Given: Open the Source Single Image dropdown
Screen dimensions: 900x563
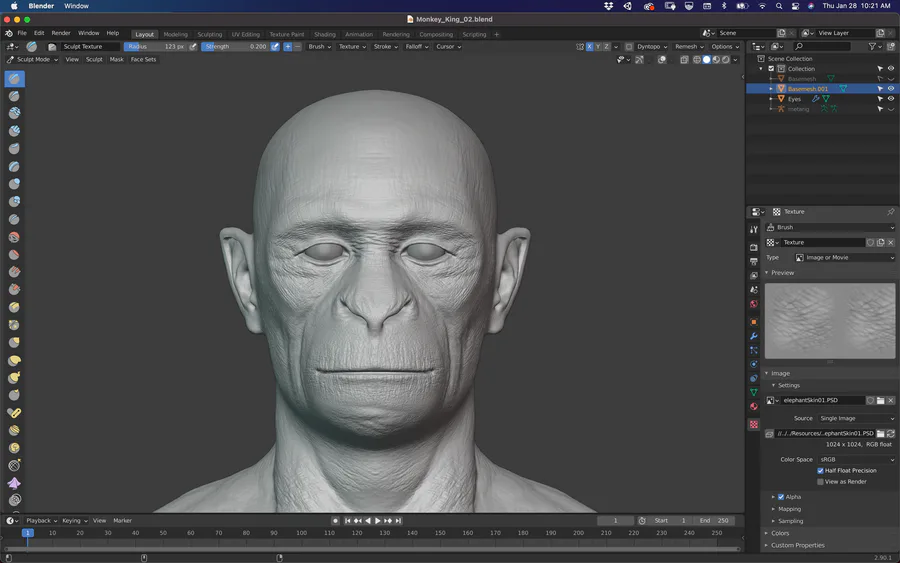Looking at the screenshot, I should (x=856, y=418).
